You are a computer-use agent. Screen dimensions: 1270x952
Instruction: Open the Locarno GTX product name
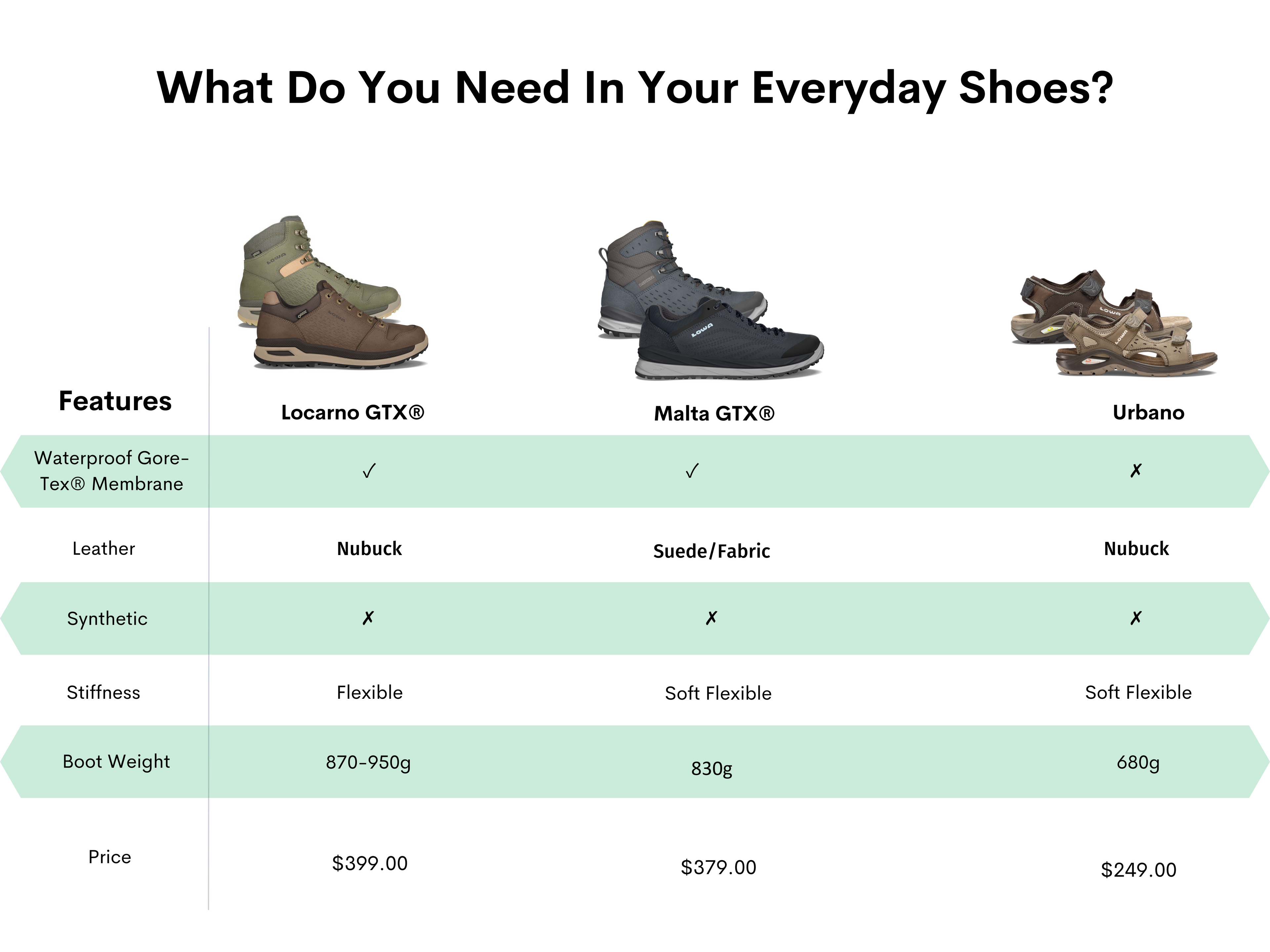(x=353, y=413)
